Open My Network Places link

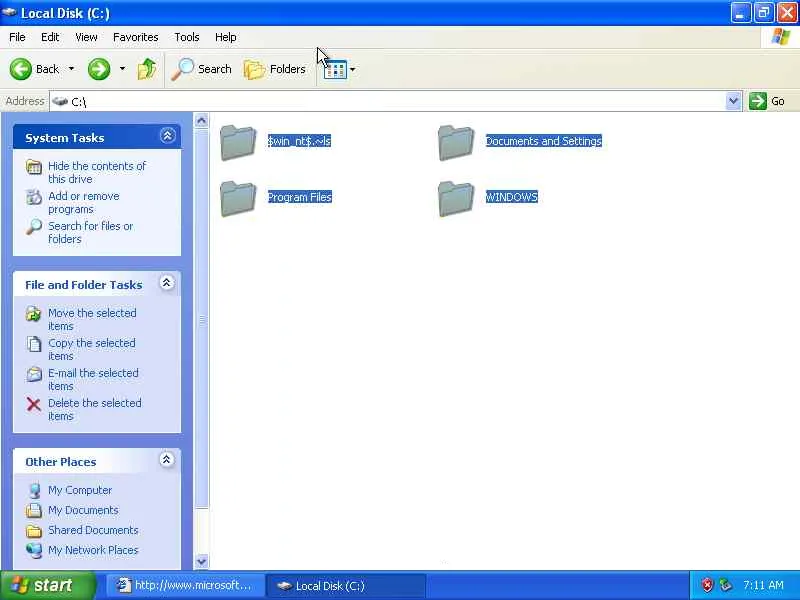pyautogui.click(x=93, y=550)
